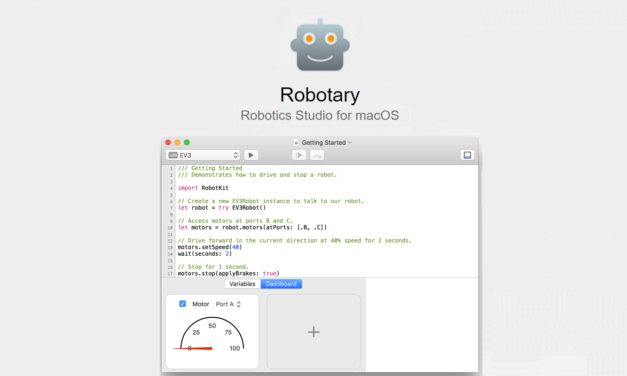Click the 'let robot = try EV3Robot()' line
The width and height of the screenshot is (627, 376).
pos(222,208)
